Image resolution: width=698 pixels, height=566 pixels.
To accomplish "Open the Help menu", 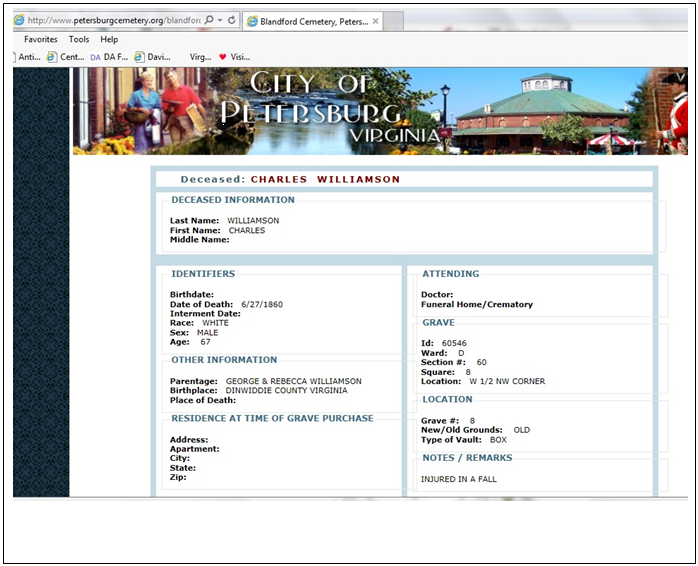I will click(x=109, y=40).
